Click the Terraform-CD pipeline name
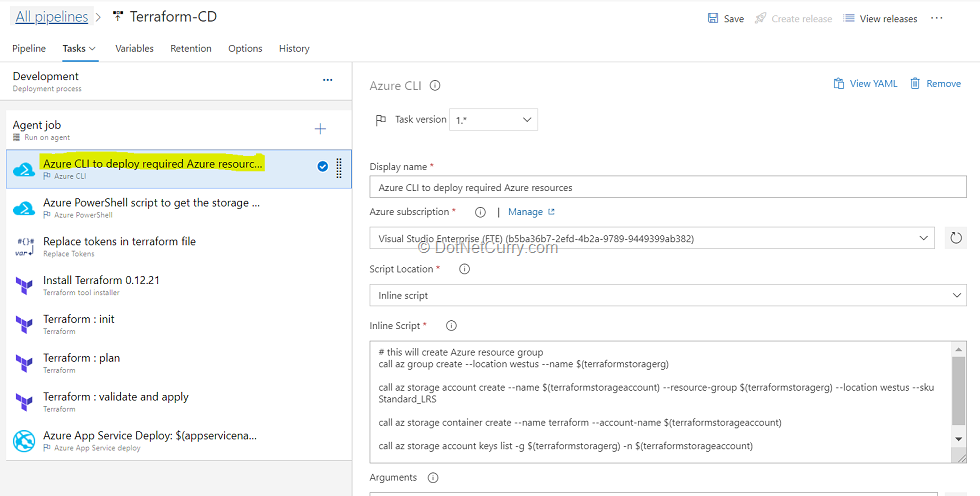Viewport: 980px width, 496px height. click(173, 17)
